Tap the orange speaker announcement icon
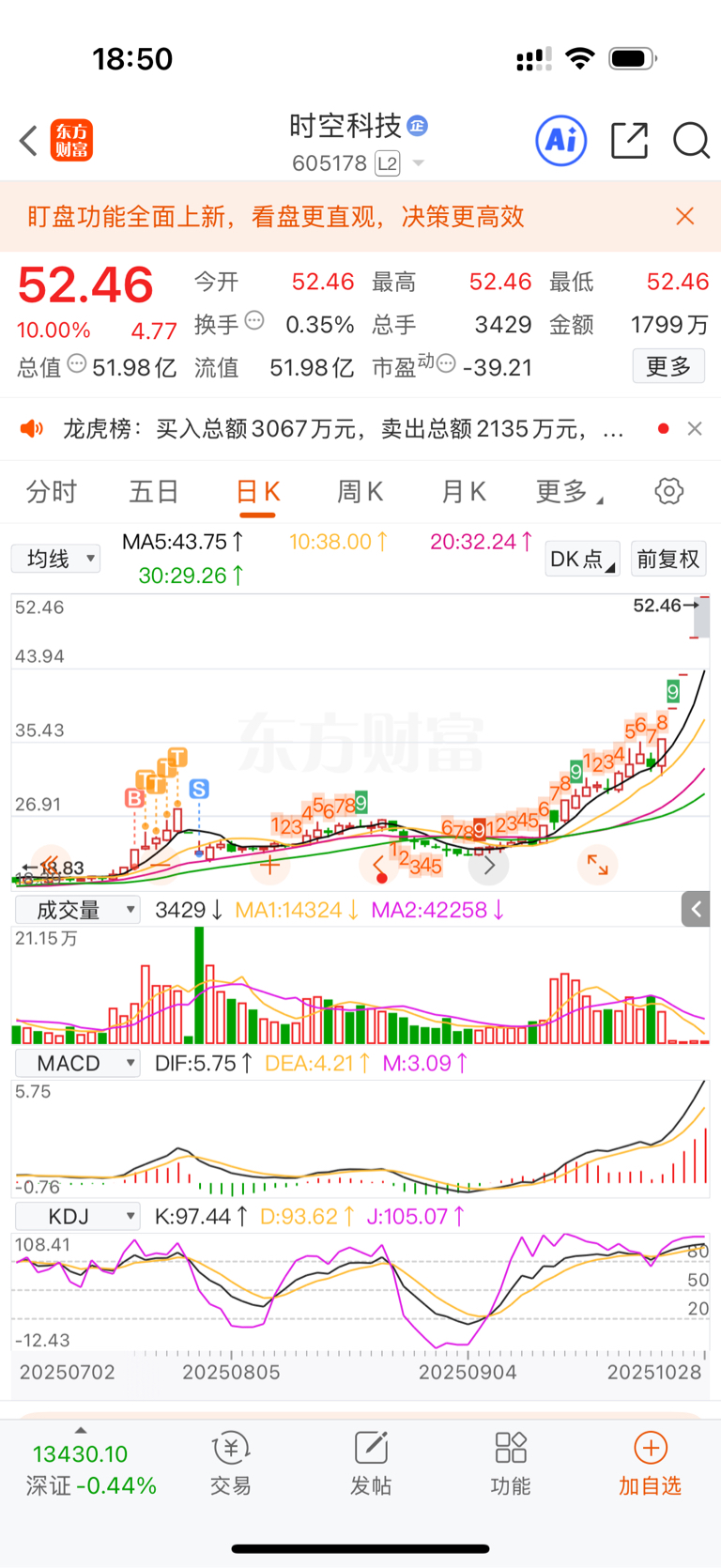The image size is (721, 1568). pyautogui.click(x=32, y=429)
